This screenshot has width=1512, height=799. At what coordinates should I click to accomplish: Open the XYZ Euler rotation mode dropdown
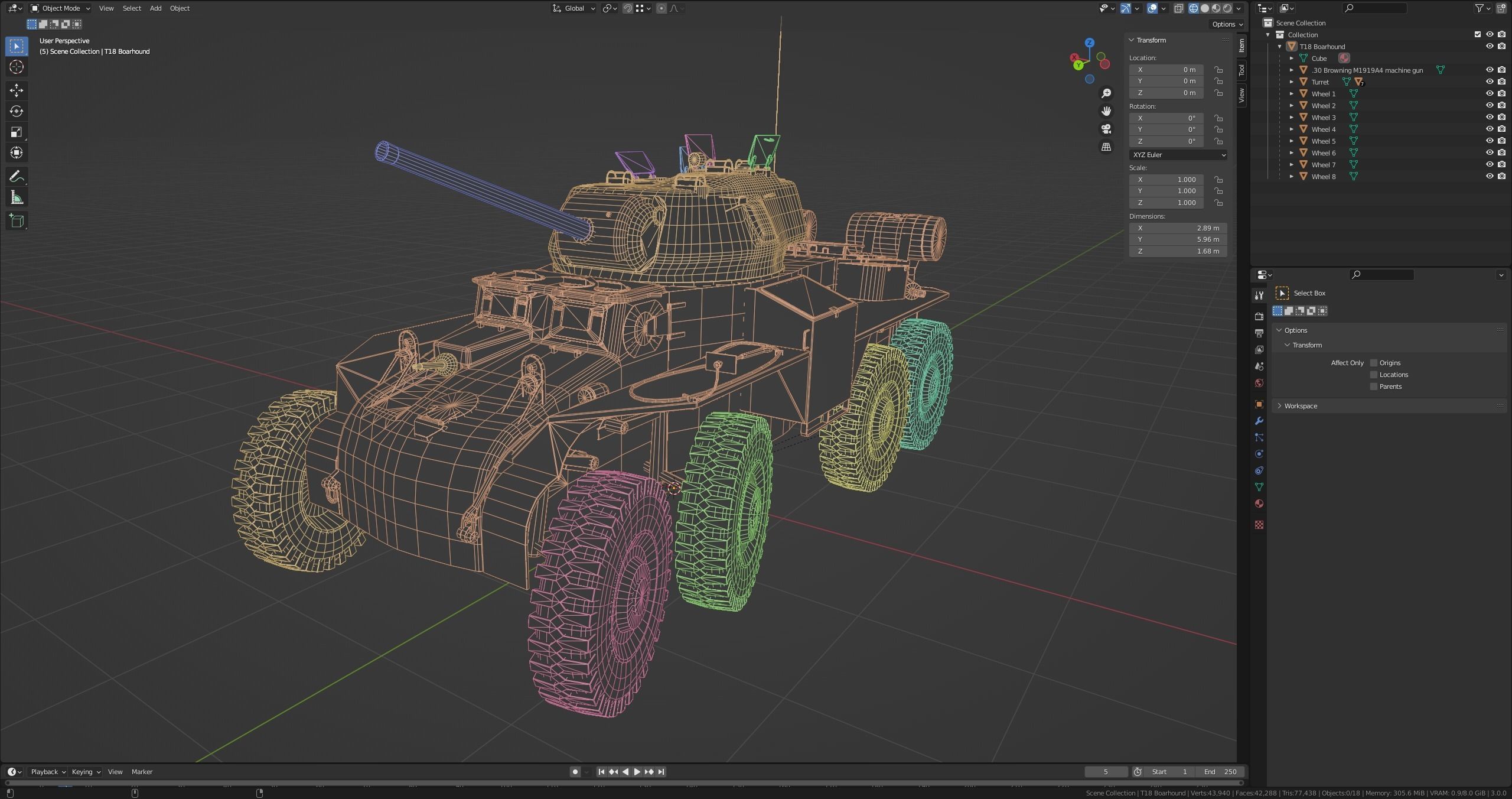pyautogui.click(x=1178, y=155)
